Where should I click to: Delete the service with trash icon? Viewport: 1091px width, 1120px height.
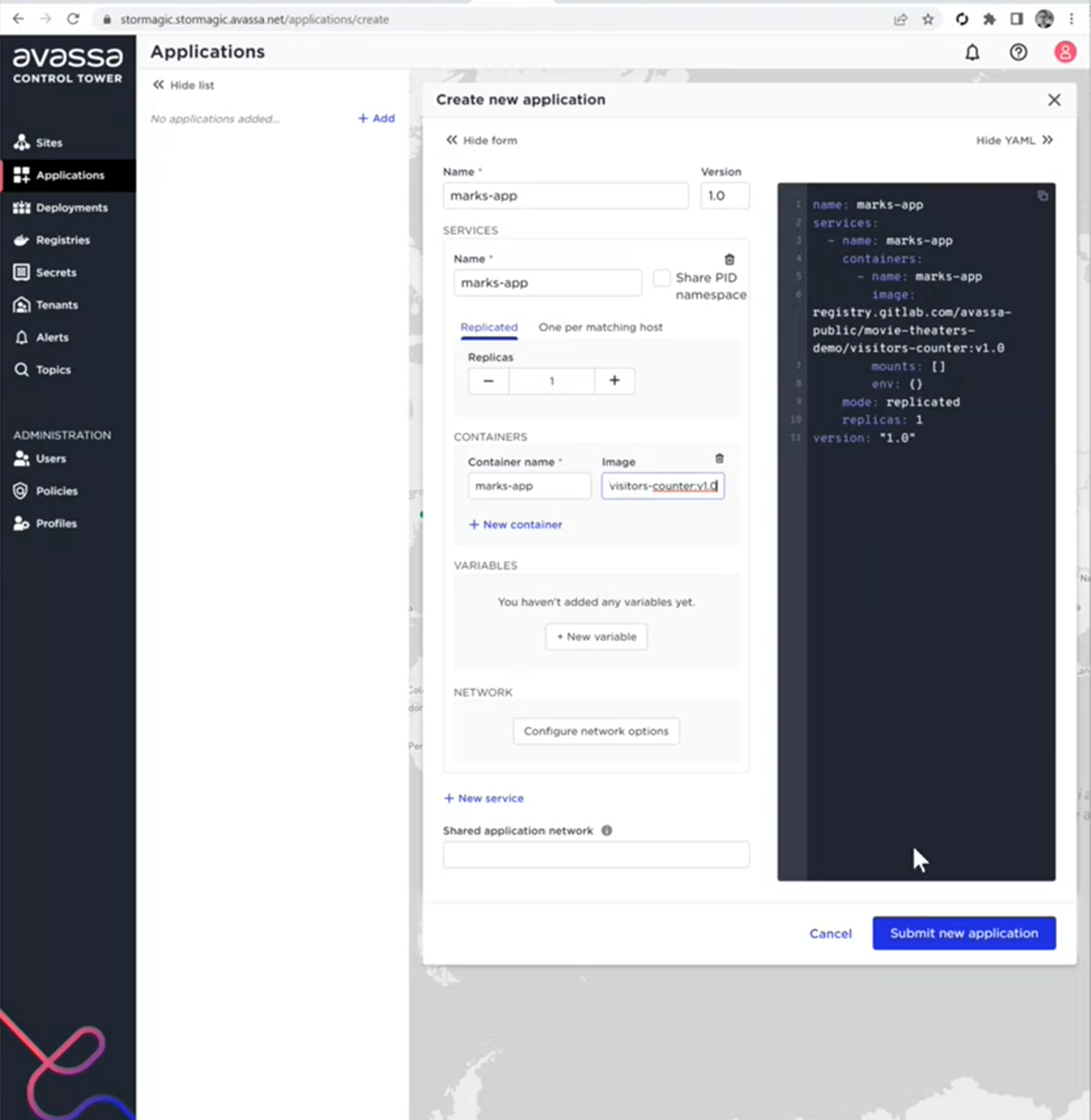729,259
